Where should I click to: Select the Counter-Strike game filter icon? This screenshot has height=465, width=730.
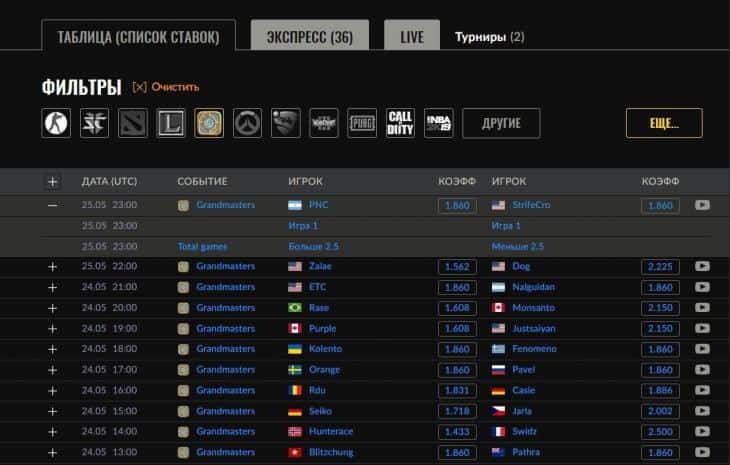tap(56, 123)
